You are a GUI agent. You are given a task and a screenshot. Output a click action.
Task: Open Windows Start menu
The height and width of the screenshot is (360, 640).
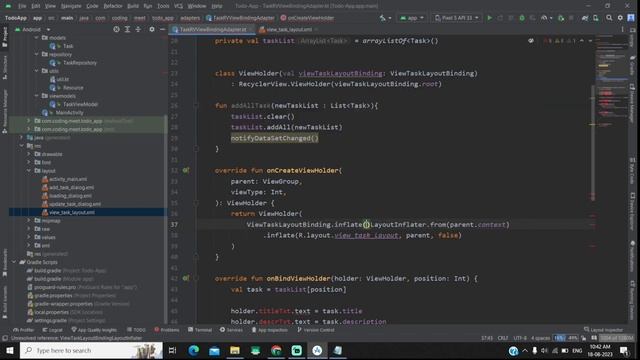point(9,350)
